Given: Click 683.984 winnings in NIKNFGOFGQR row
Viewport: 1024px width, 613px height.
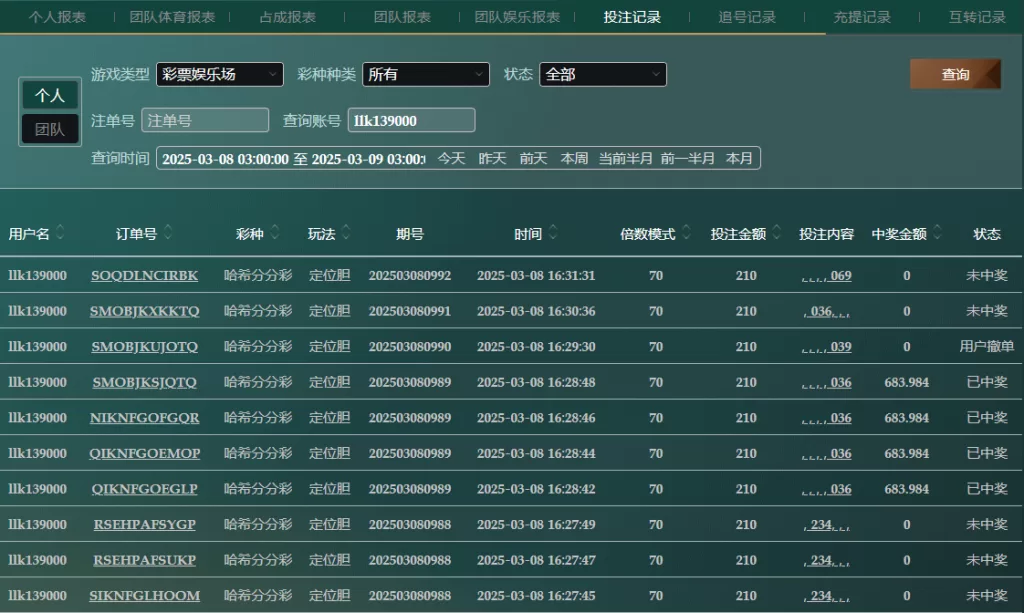Looking at the screenshot, I should (x=906, y=418).
